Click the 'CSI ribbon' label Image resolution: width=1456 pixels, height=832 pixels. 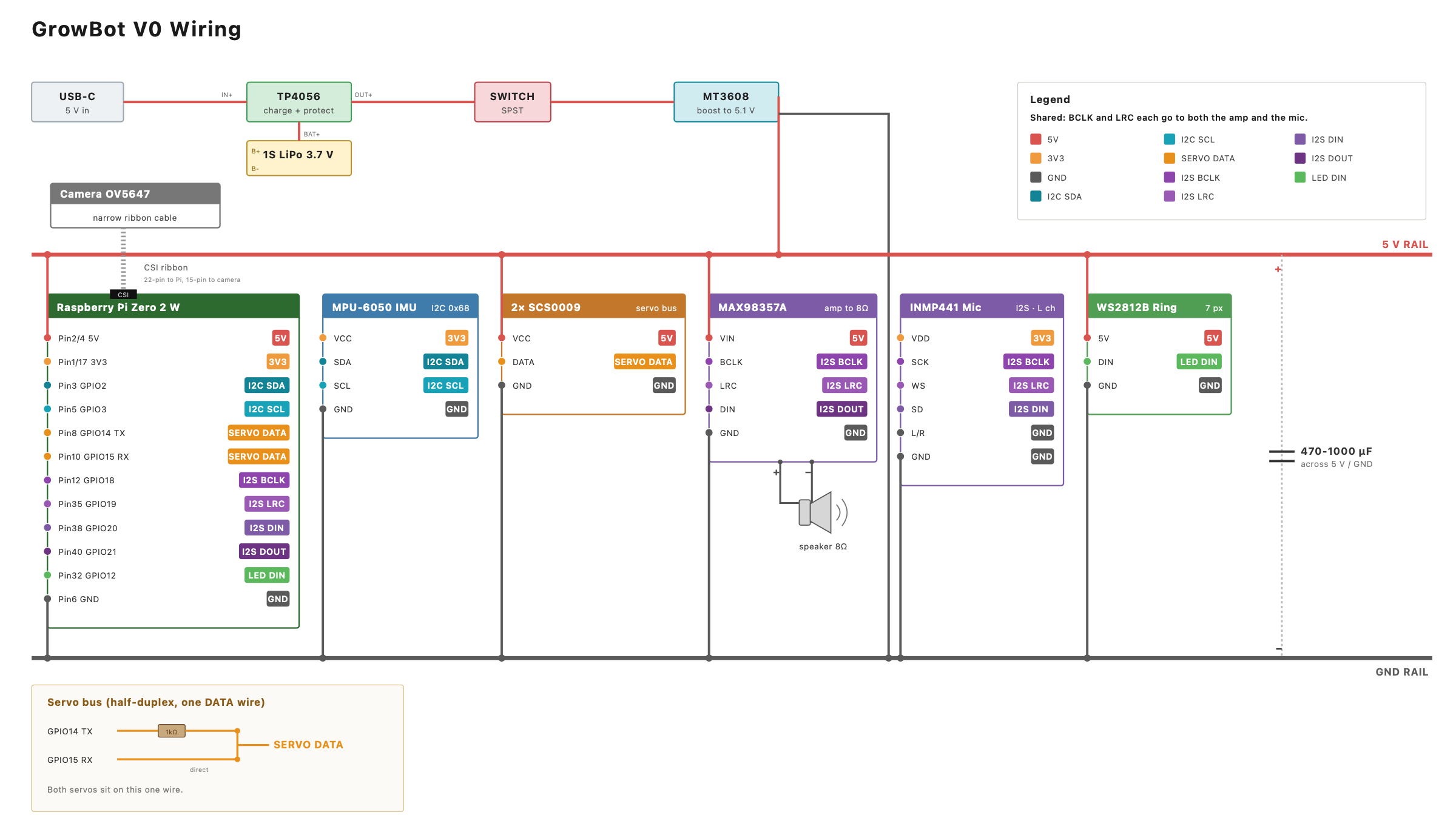click(x=166, y=267)
